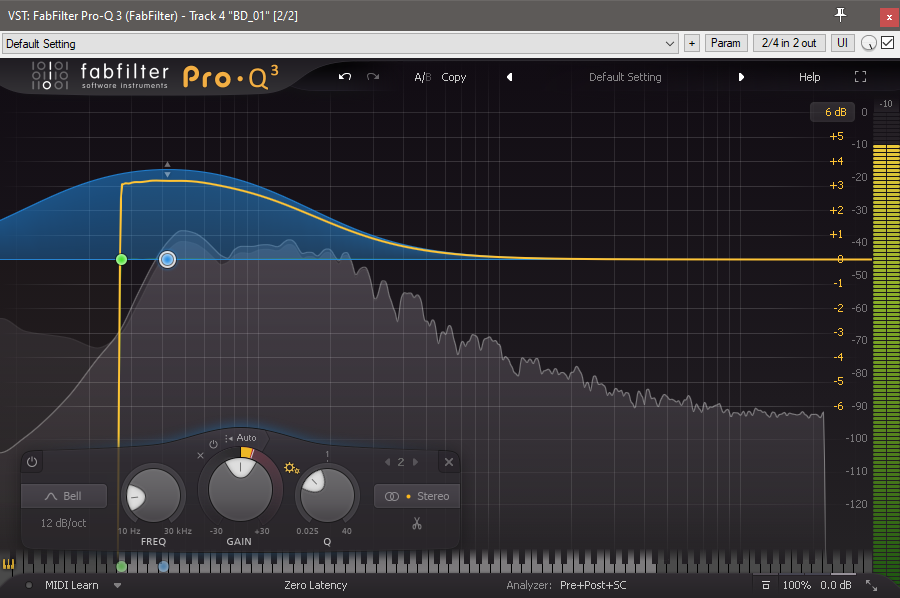The width and height of the screenshot is (900, 598).
Task: Click the 0.0 dB output level
Action: pos(836,585)
